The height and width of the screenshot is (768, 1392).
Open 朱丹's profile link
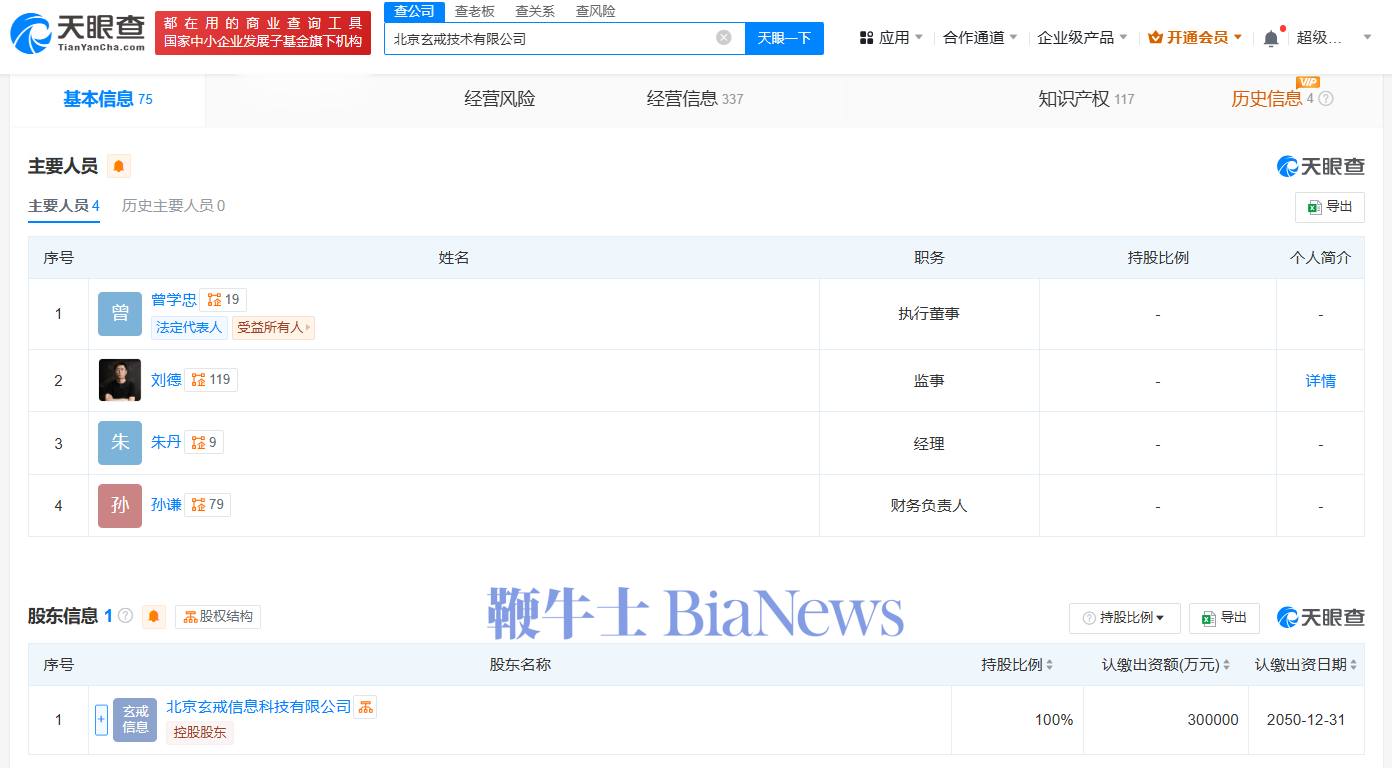166,442
